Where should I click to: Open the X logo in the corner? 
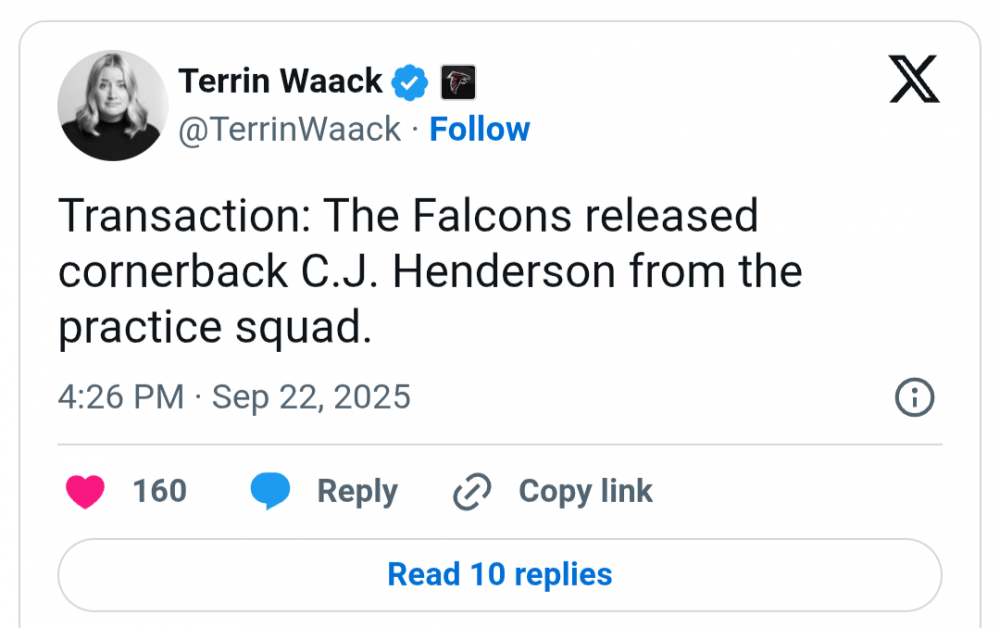click(914, 80)
